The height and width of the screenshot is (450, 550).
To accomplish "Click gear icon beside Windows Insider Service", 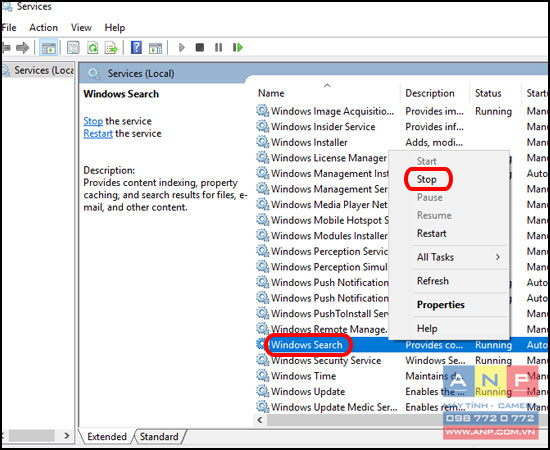I will [x=262, y=126].
